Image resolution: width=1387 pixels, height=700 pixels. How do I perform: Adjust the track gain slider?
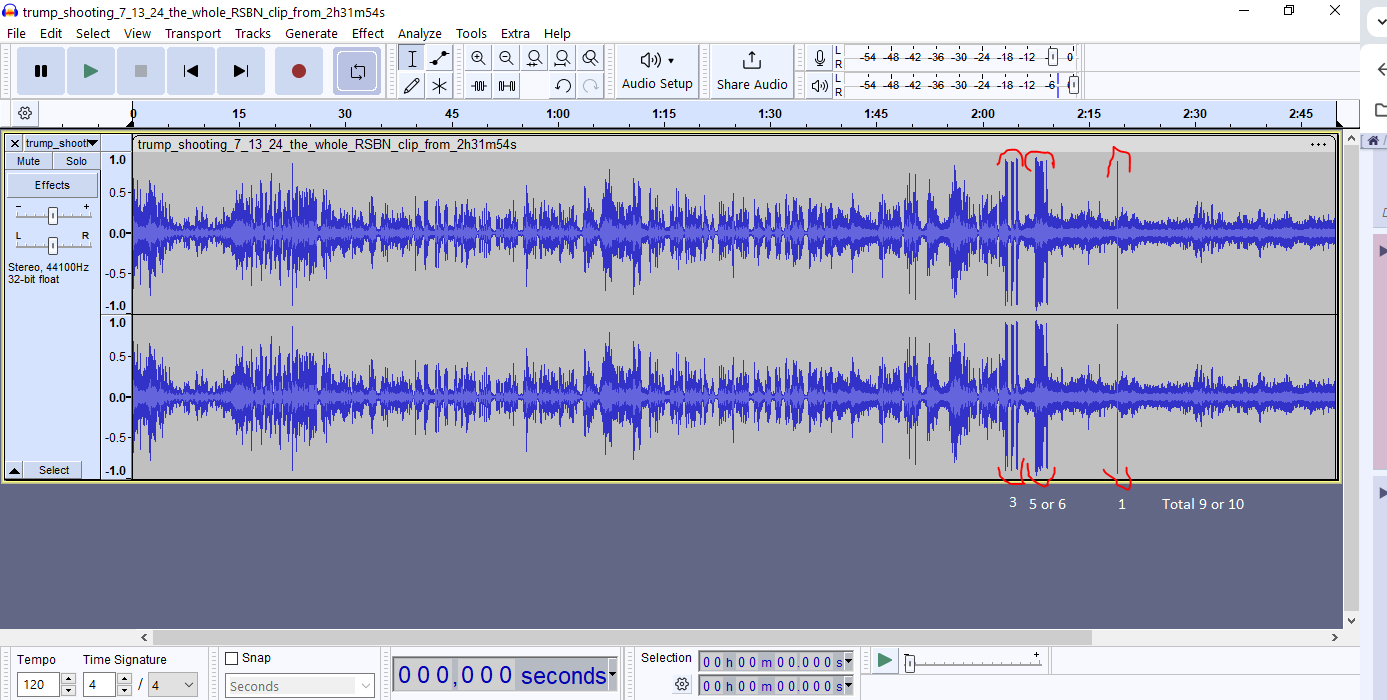pos(53,215)
